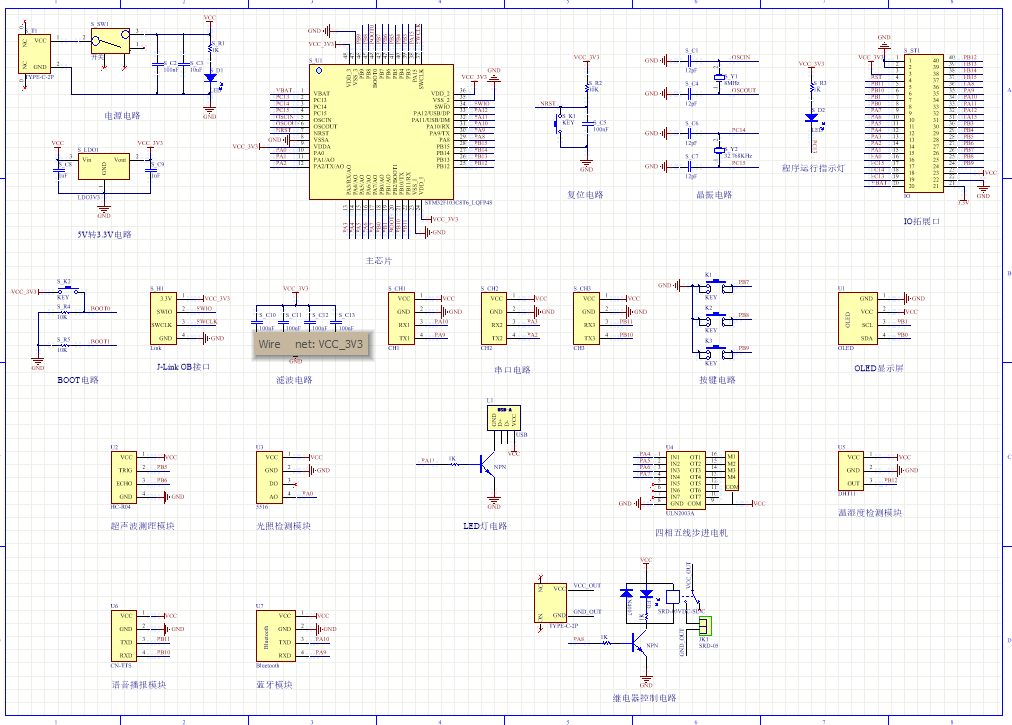The height and width of the screenshot is (725, 1012).
Task: Select the NPN transistor in relay circuit
Action: 639,643
